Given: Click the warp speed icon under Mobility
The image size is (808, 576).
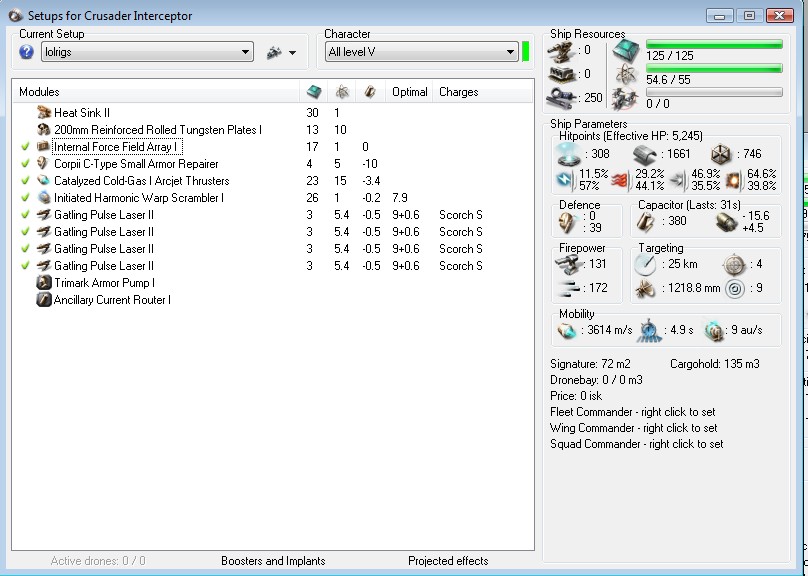Looking at the screenshot, I should (714, 331).
